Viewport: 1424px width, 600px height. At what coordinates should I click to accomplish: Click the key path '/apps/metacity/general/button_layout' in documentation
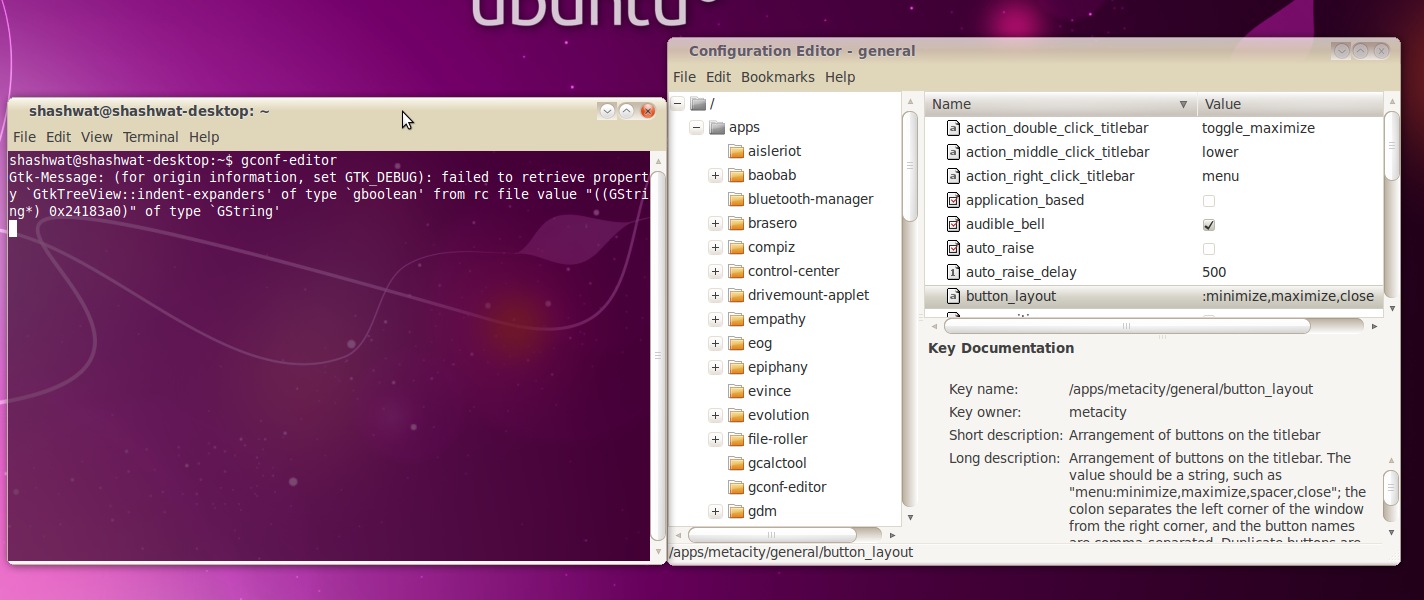(1191, 389)
